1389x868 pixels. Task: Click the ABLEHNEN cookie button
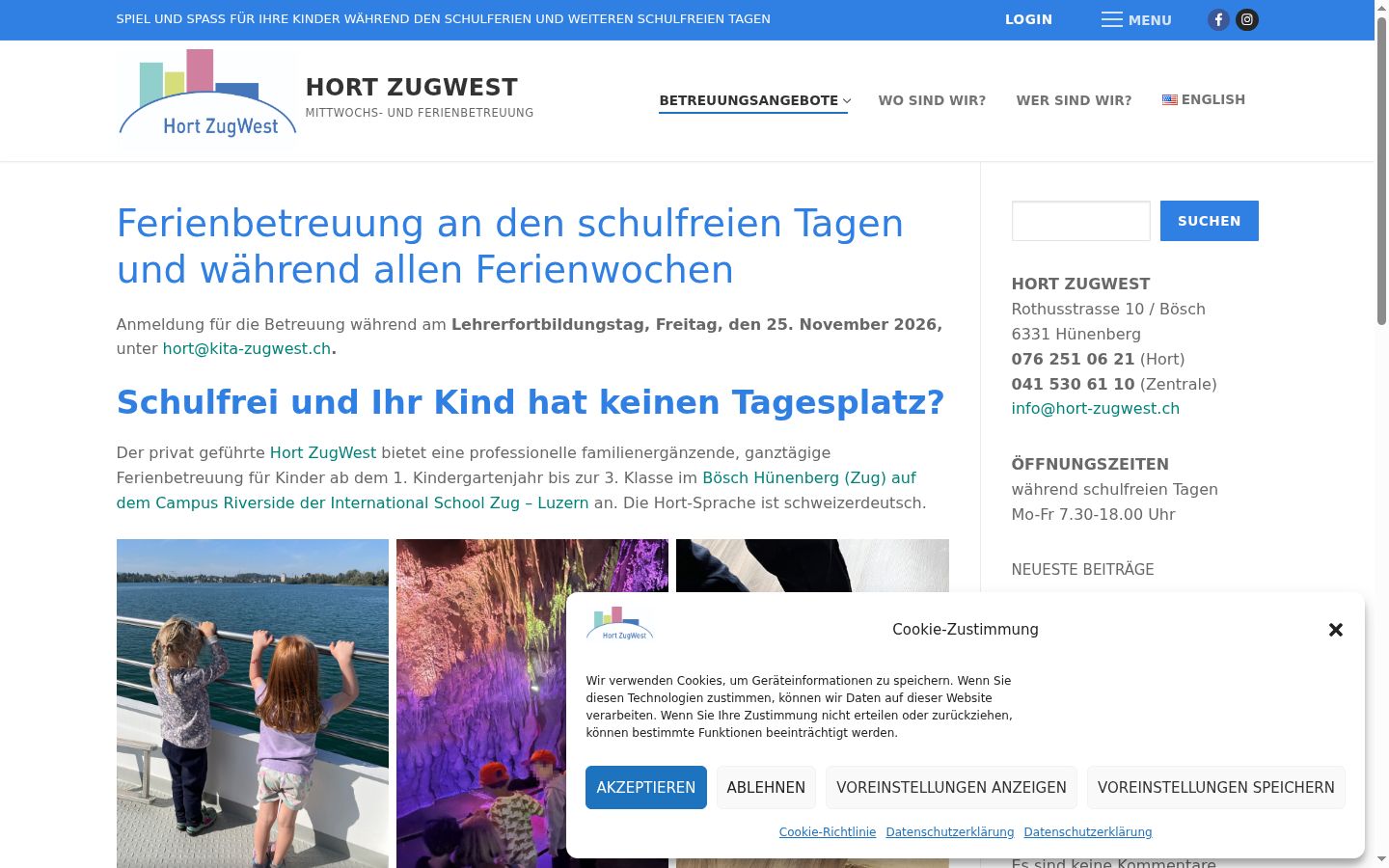pos(766,787)
